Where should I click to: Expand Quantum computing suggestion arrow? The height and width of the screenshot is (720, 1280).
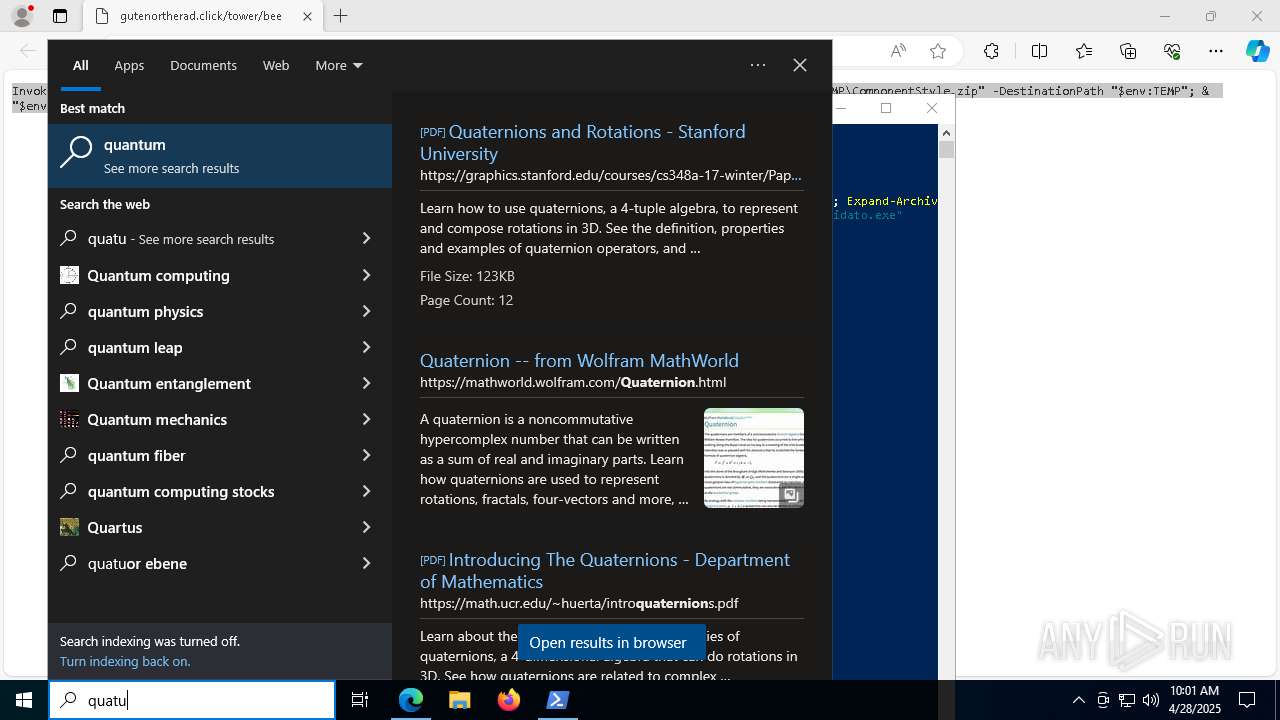[x=366, y=275]
